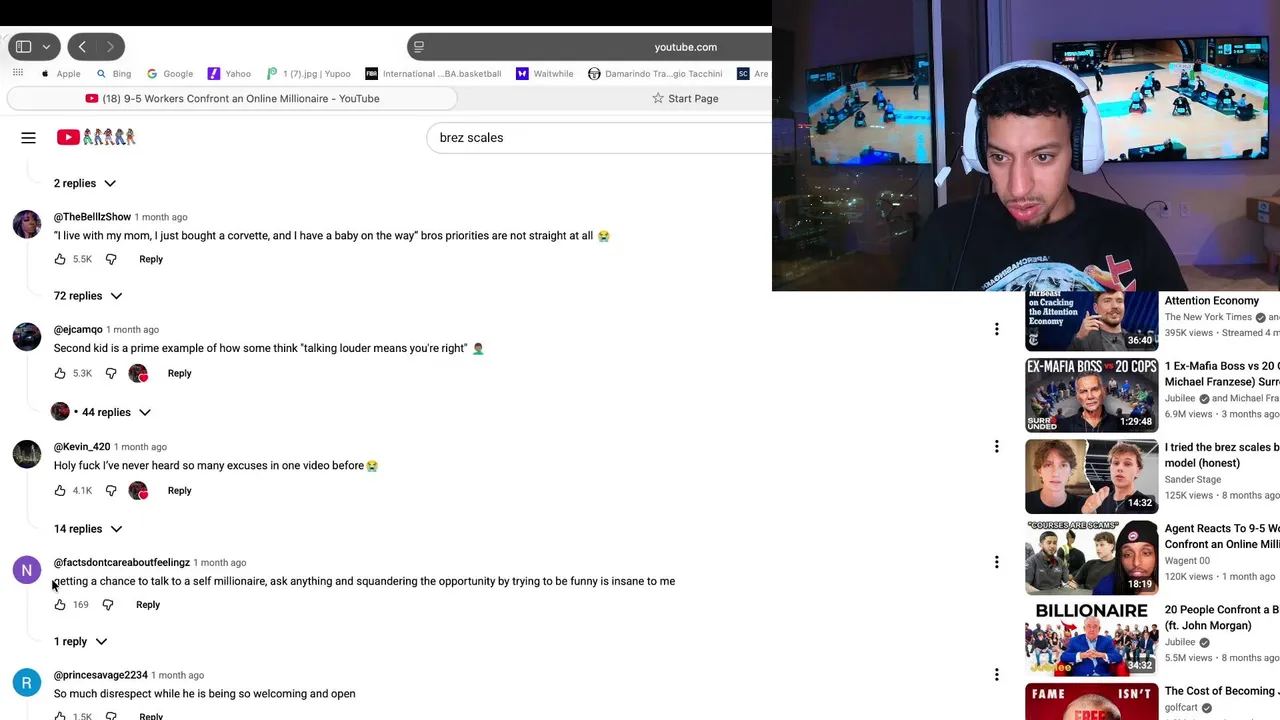Image resolution: width=1280 pixels, height=720 pixels.
Task: Like @Kevin_420's comment
Action: pos(60,490)
